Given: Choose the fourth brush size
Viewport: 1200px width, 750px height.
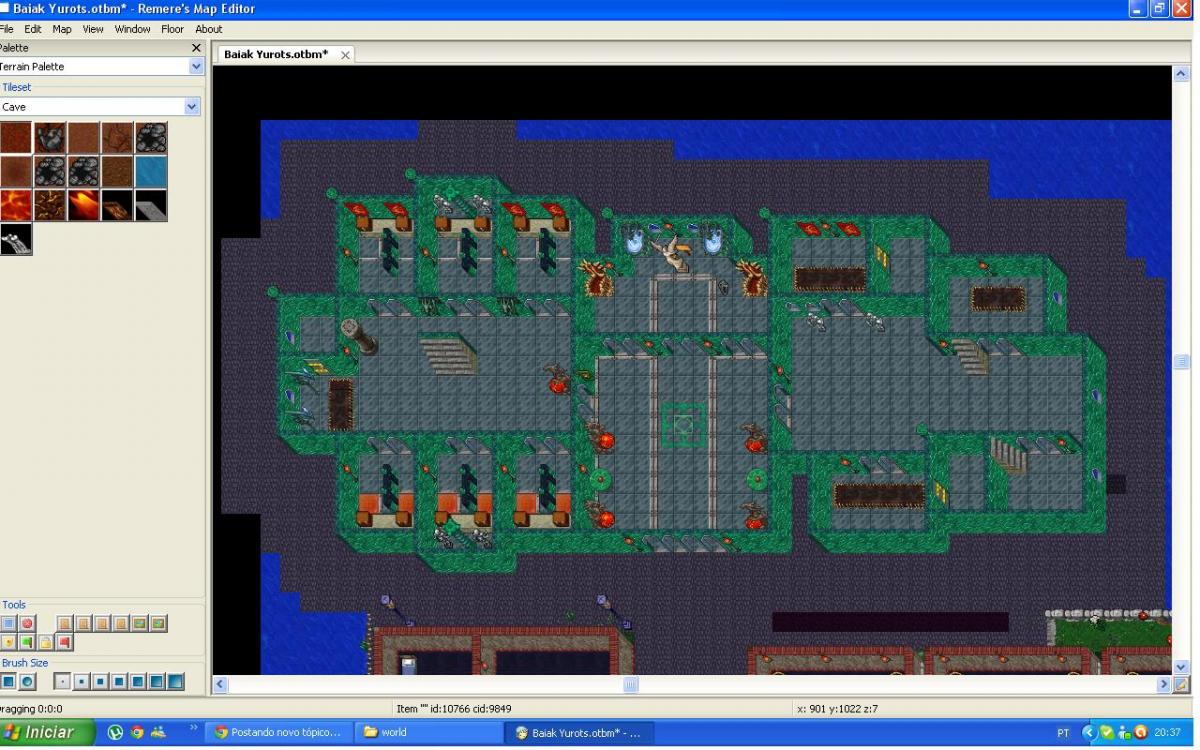Looking at the screenshot, I should tap(119, 681).
